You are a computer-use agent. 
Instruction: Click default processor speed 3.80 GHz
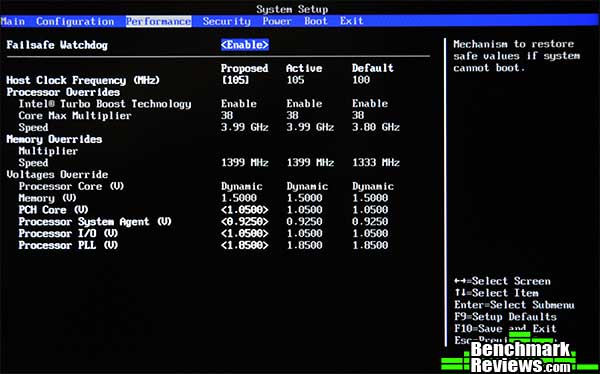click(376, 127)
